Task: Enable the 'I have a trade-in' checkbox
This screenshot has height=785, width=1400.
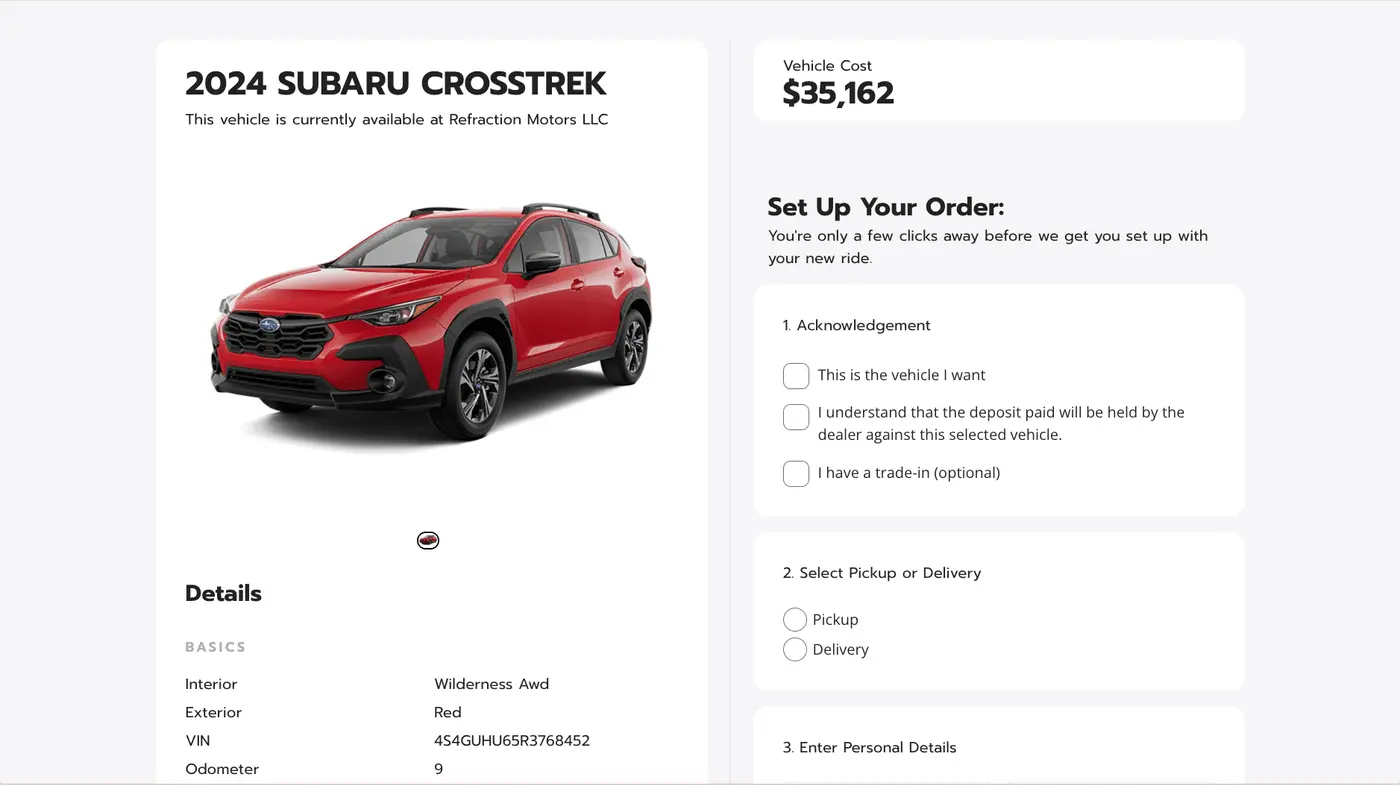Action: (x=796, y=473)
